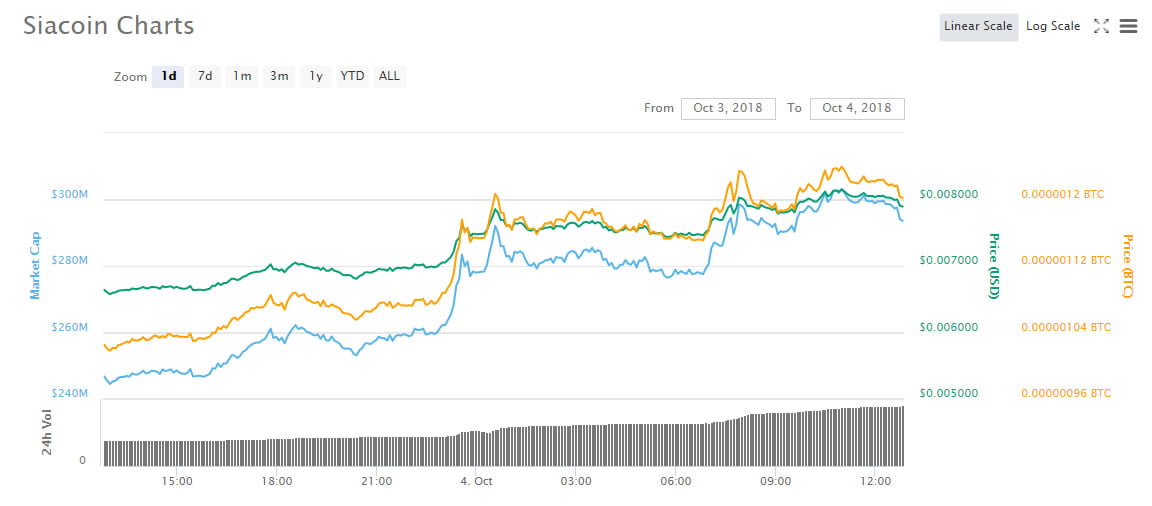Click the $0.006000 price label
1152x506 pixels.
pos(948,327)
